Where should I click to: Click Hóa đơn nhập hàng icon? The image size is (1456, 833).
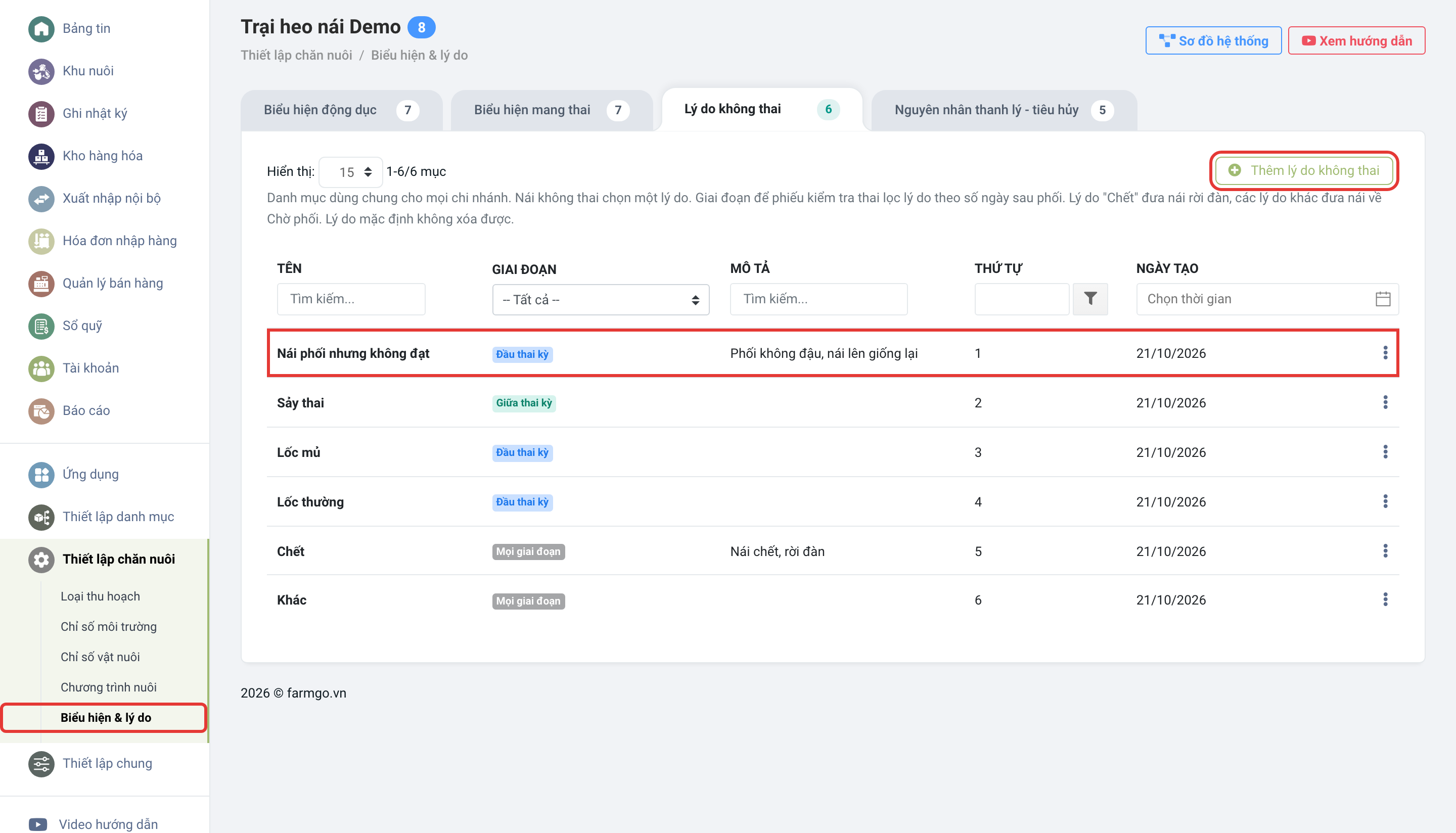[41, 241]
